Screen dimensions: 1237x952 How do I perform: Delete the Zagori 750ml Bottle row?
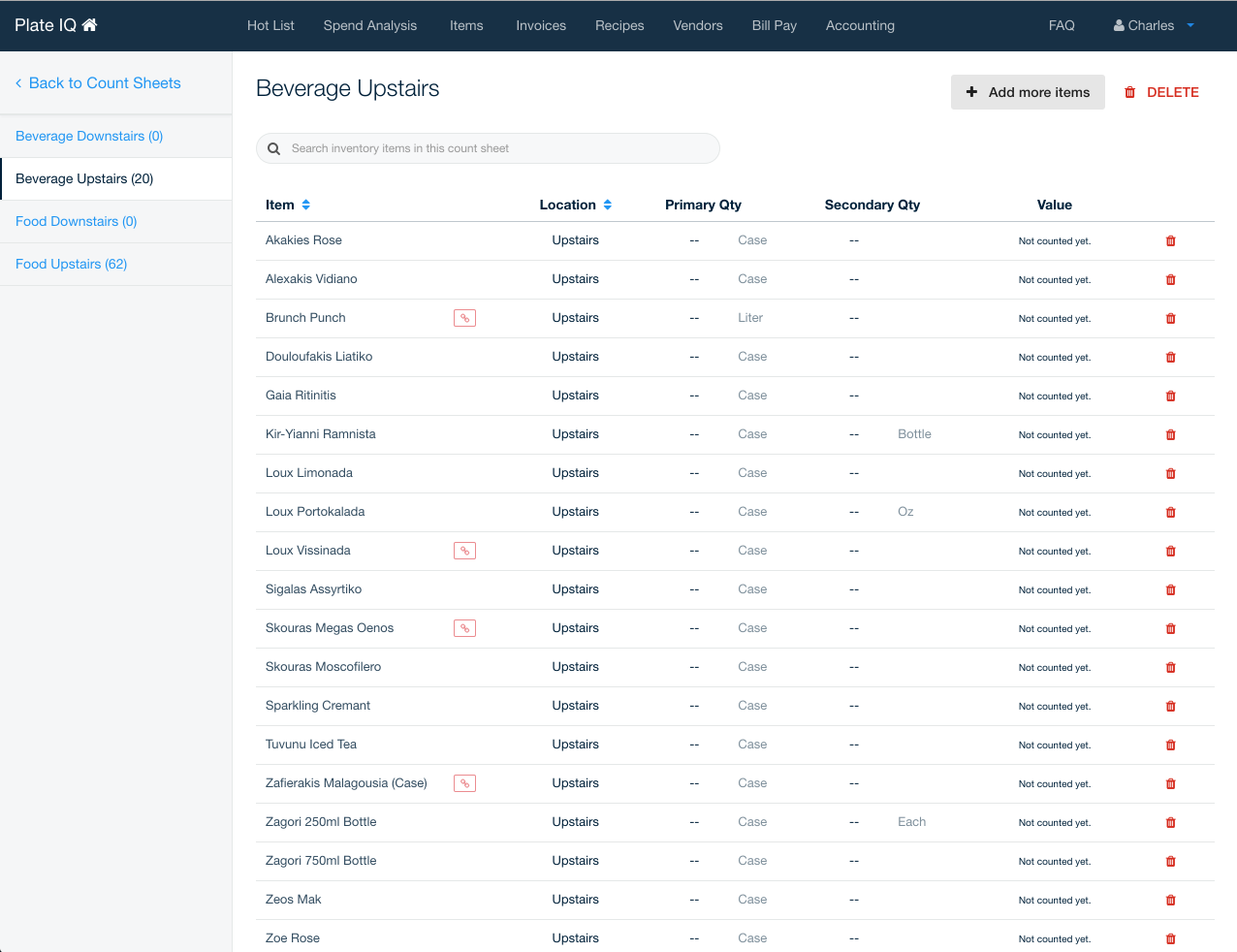pos(1170,861)
